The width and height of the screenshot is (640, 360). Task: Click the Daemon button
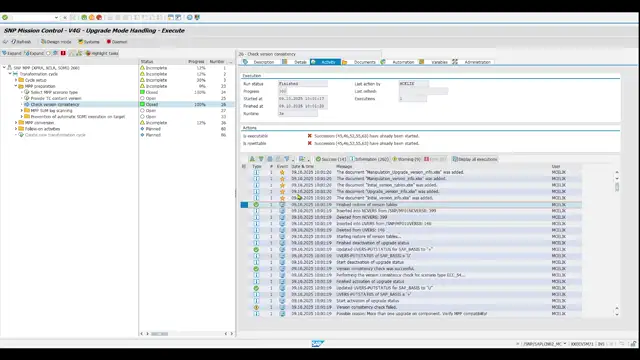(117, 42)
